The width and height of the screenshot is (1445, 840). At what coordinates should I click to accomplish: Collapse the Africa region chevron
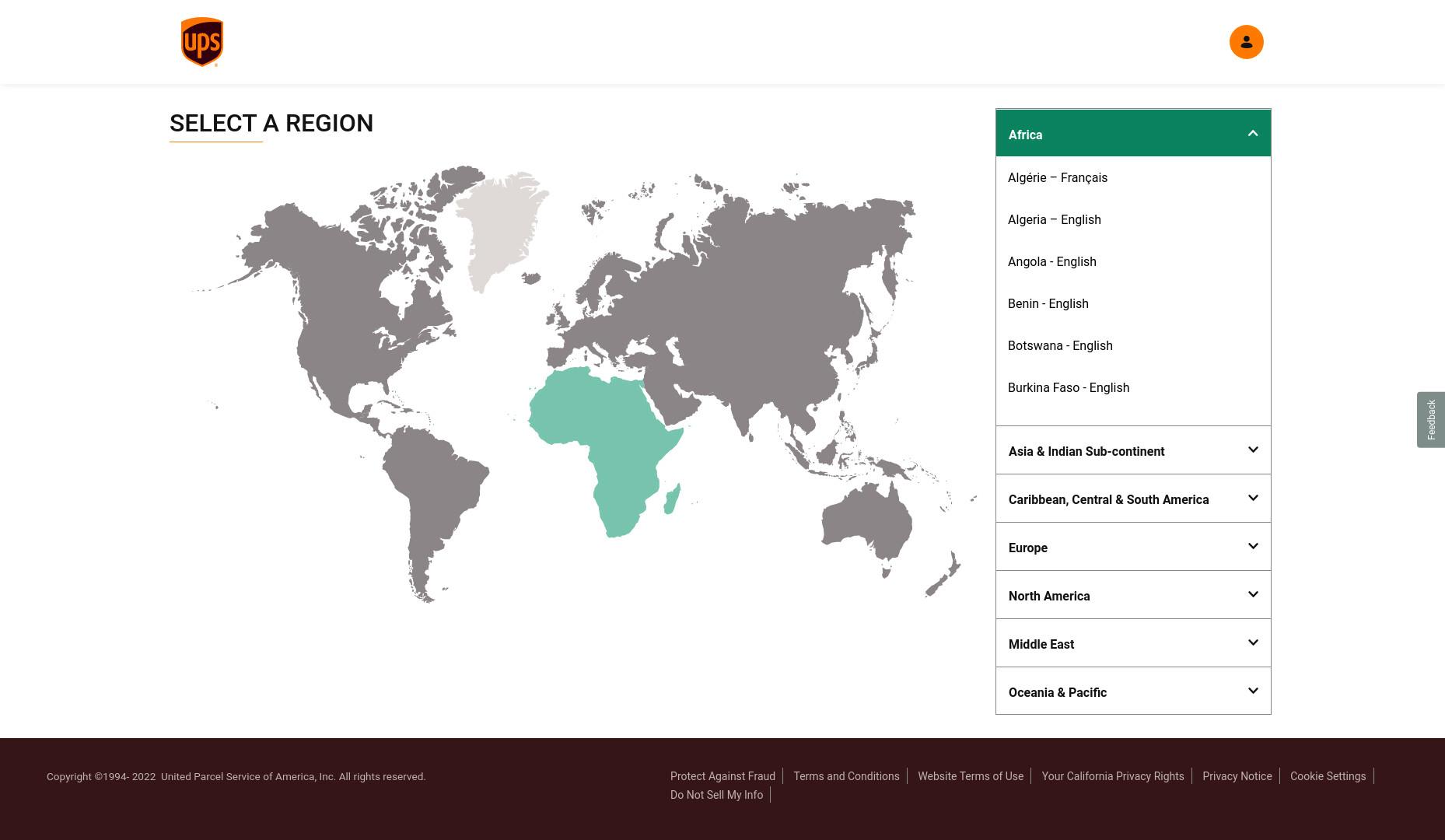(1252, 134)
